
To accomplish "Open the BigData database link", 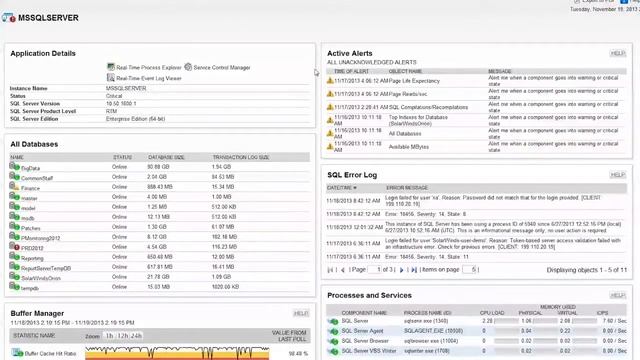I will [x=30, y=168].
